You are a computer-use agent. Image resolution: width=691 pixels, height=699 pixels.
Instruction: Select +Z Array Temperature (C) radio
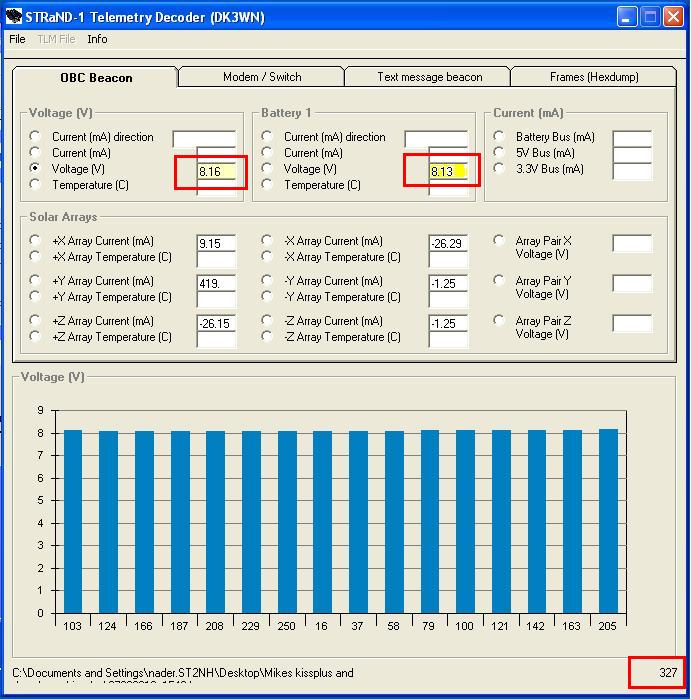coord(35,336)
